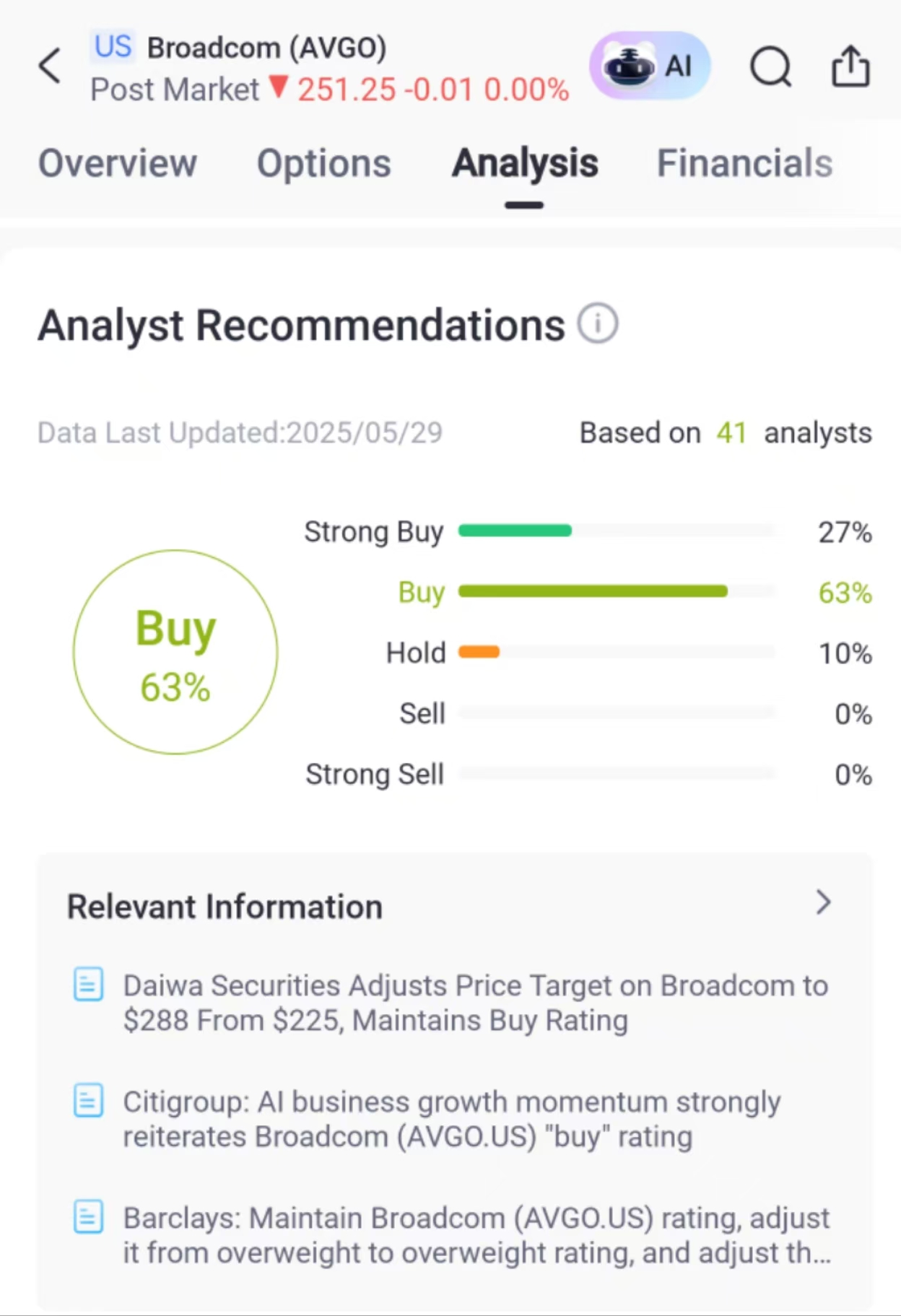Open Barclays article document icon
This screenshot has height=1316, width=901.
88,1216
